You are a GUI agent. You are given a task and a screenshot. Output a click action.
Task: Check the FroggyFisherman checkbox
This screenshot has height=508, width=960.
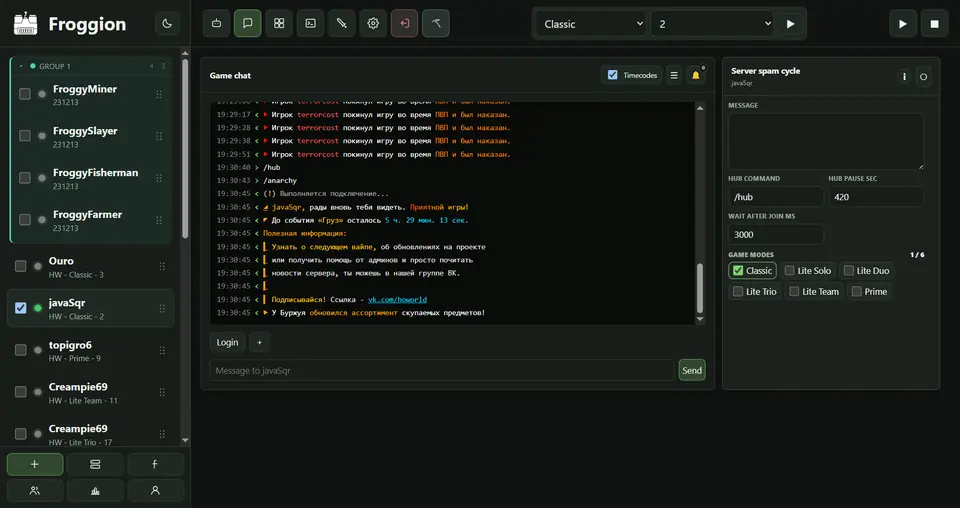(24, 177)
